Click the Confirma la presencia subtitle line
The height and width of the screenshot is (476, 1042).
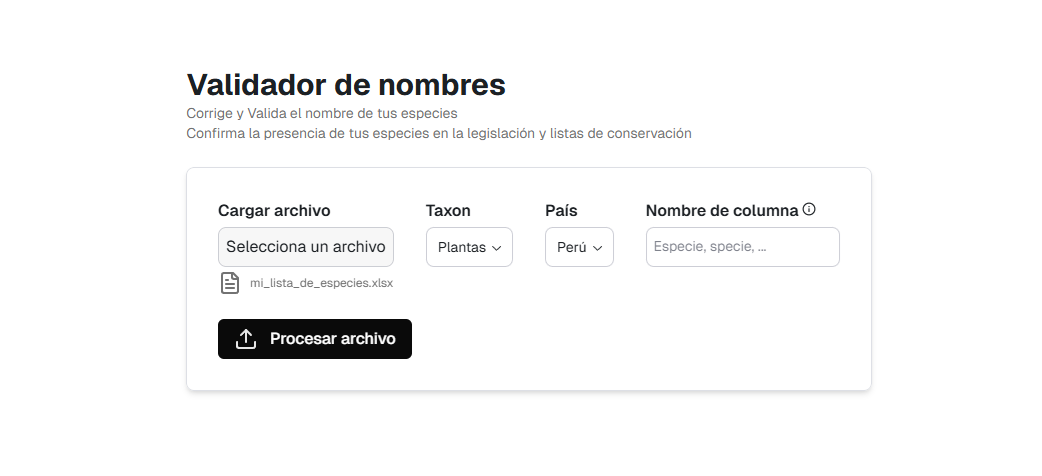tap(438, 133)
